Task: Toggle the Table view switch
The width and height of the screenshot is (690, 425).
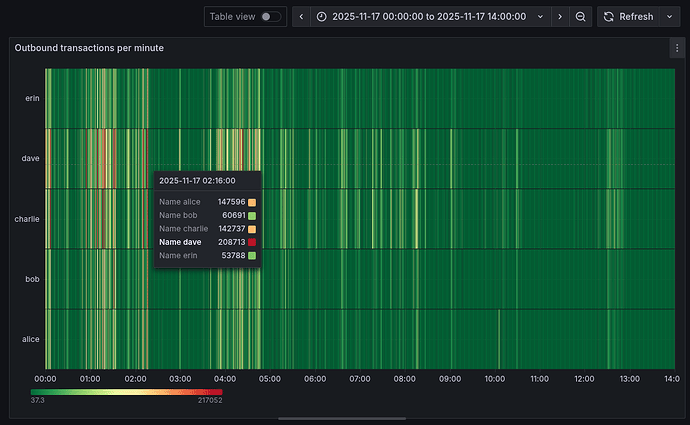Action: pos(270,17)
